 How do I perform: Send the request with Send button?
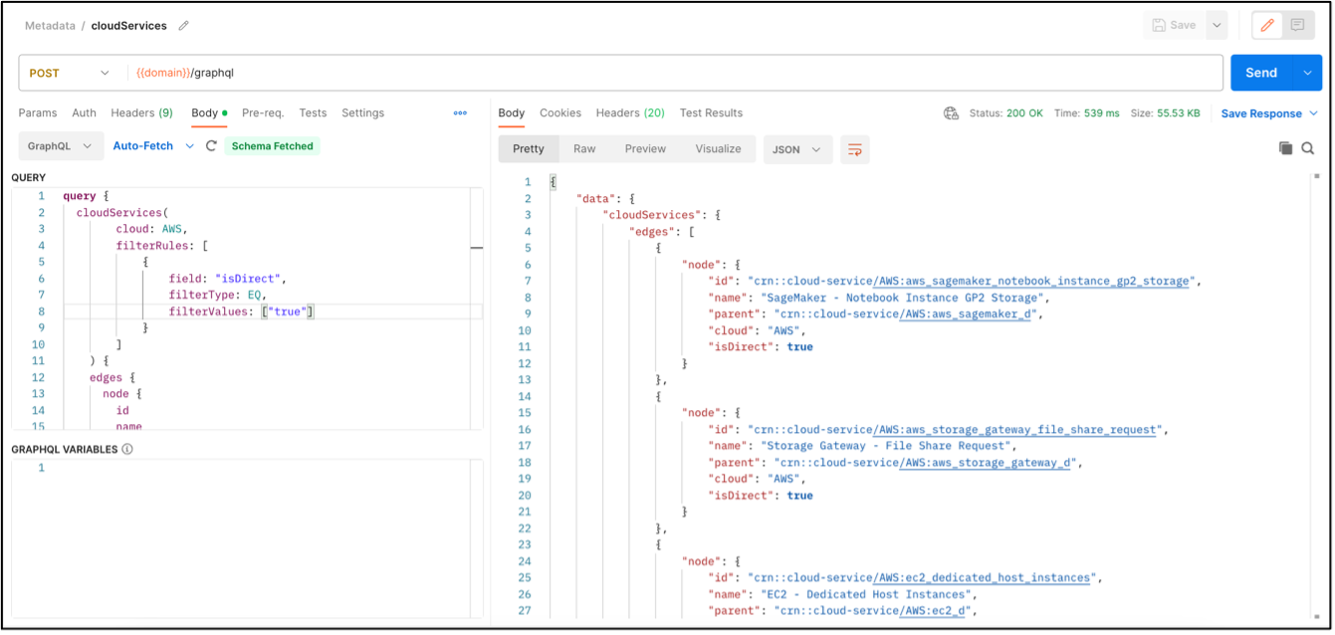point(1261,73)
